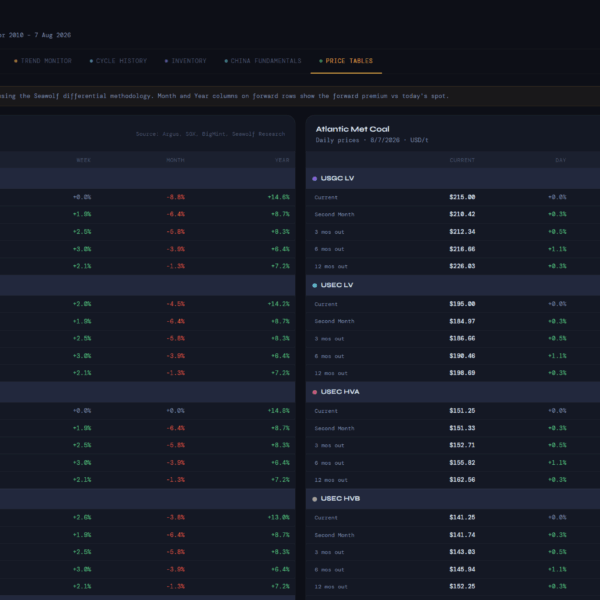600x600 pixels.
Task: Select the $143.03 price cell
Action: point(462,552)
